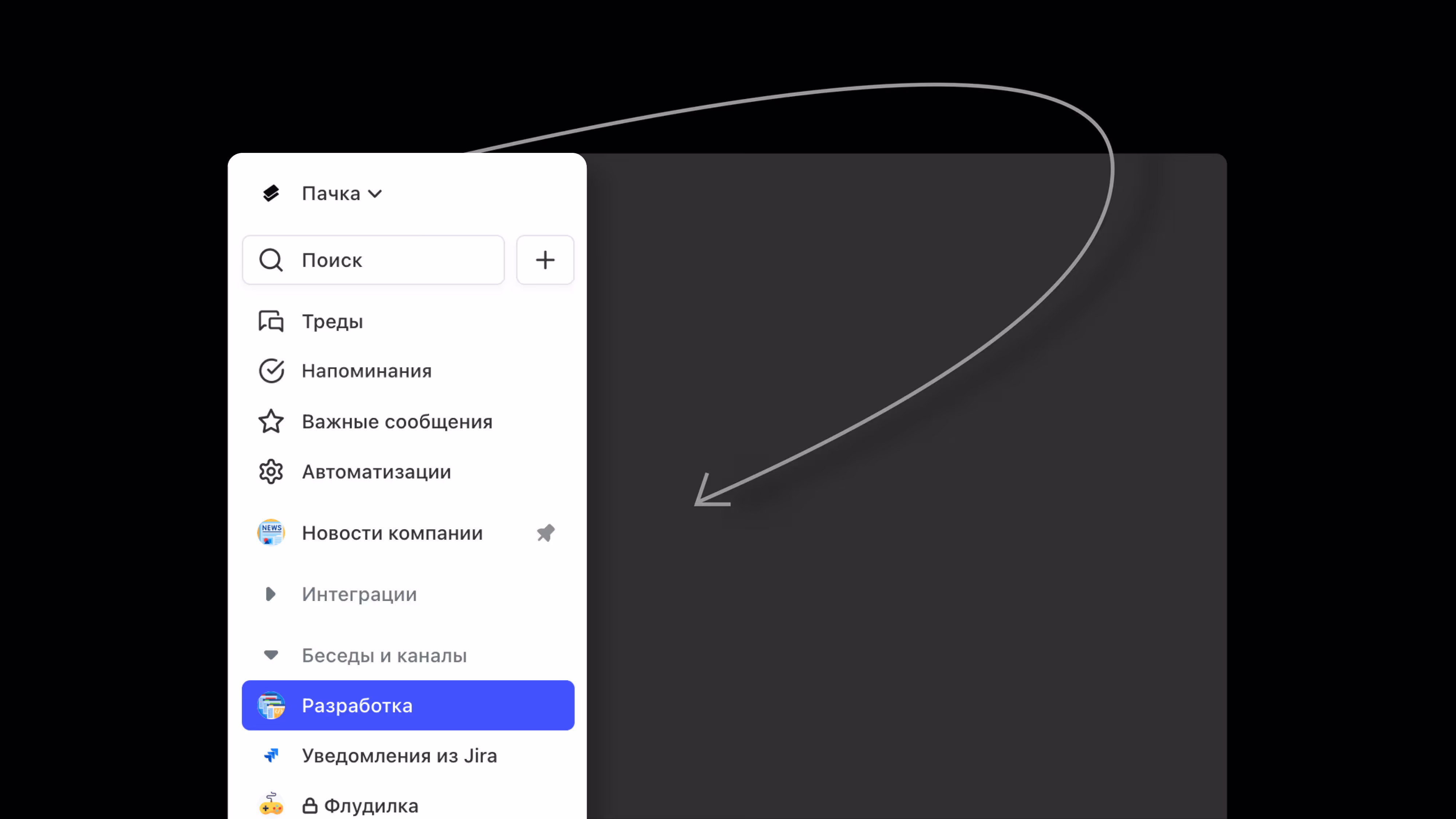The image size is (1456, 819).
Task: Click the plus button to create new
Action: [x=545, y=260]
